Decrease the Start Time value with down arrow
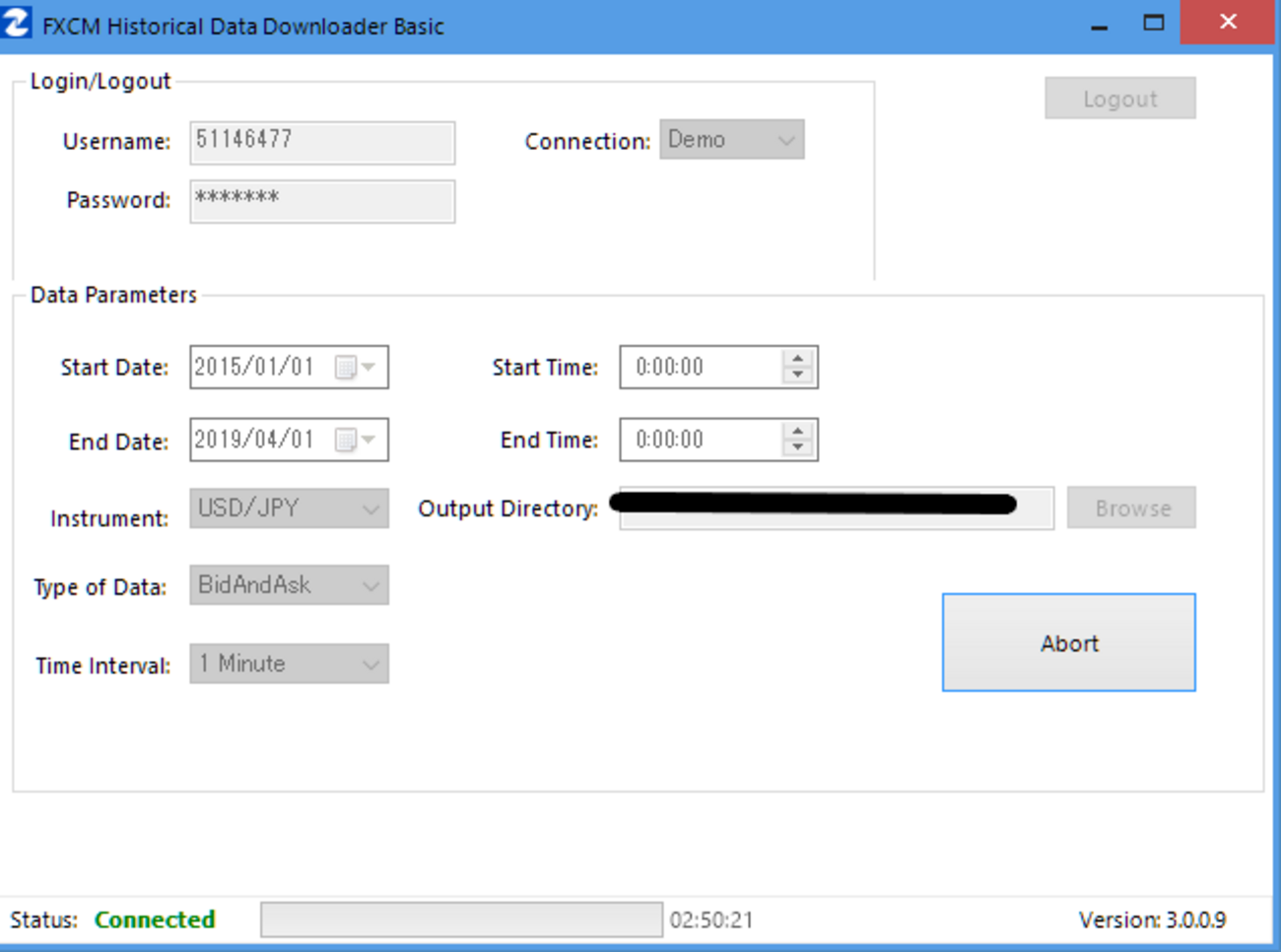The height and width of the screenshot is (952, 1281). (798, 375)
